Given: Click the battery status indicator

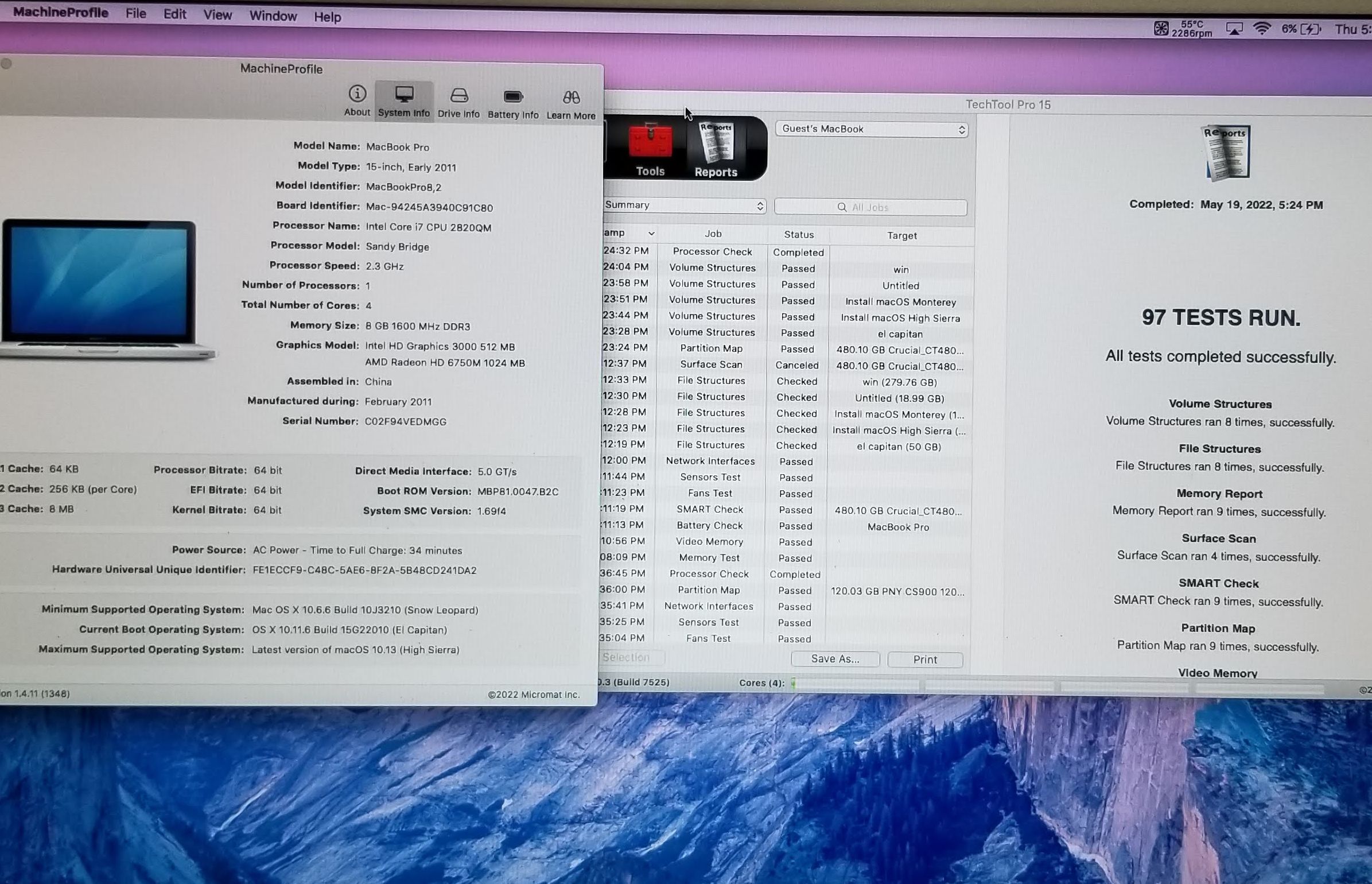Looking at the screenshot, I should click(1310, 30).
